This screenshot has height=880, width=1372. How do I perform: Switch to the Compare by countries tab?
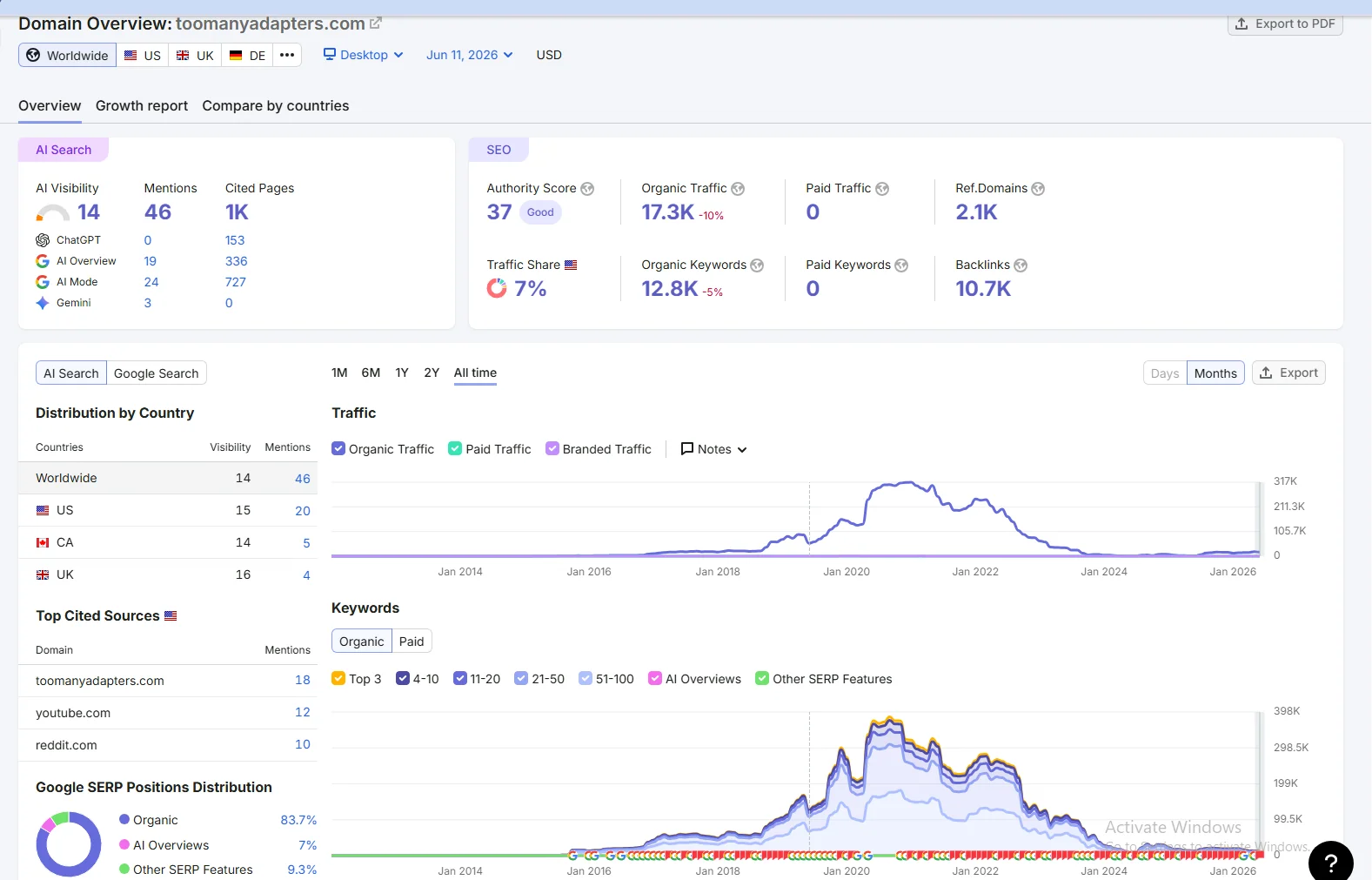276,106
